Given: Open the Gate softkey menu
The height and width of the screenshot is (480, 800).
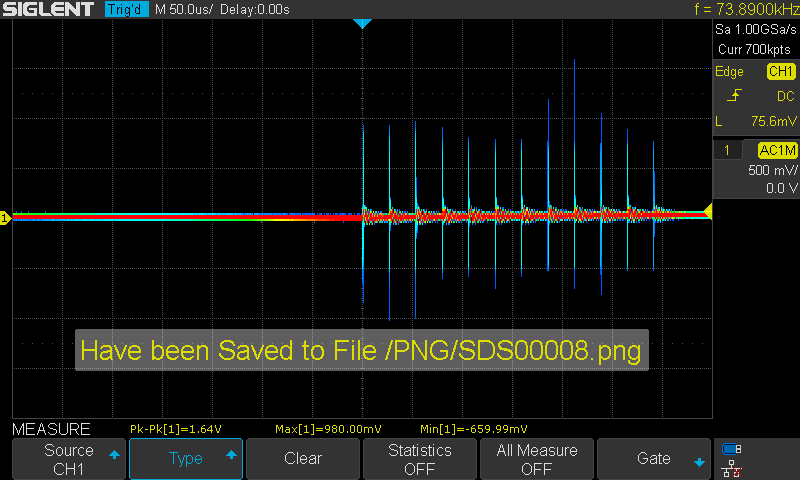Looking at the screenshot, I should click(654, 459).
